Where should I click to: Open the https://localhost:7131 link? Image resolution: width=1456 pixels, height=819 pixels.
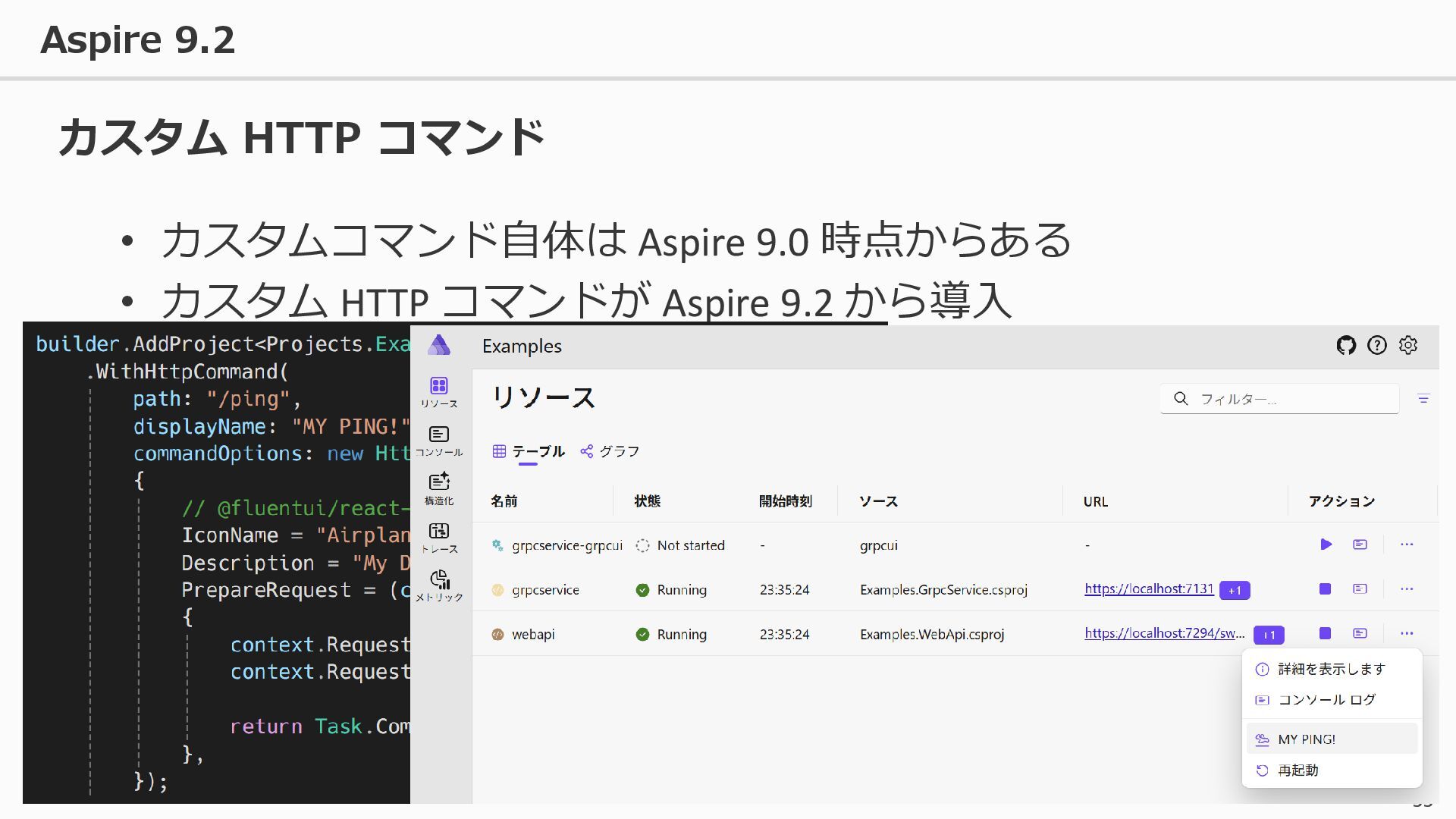coord(1149,589)
